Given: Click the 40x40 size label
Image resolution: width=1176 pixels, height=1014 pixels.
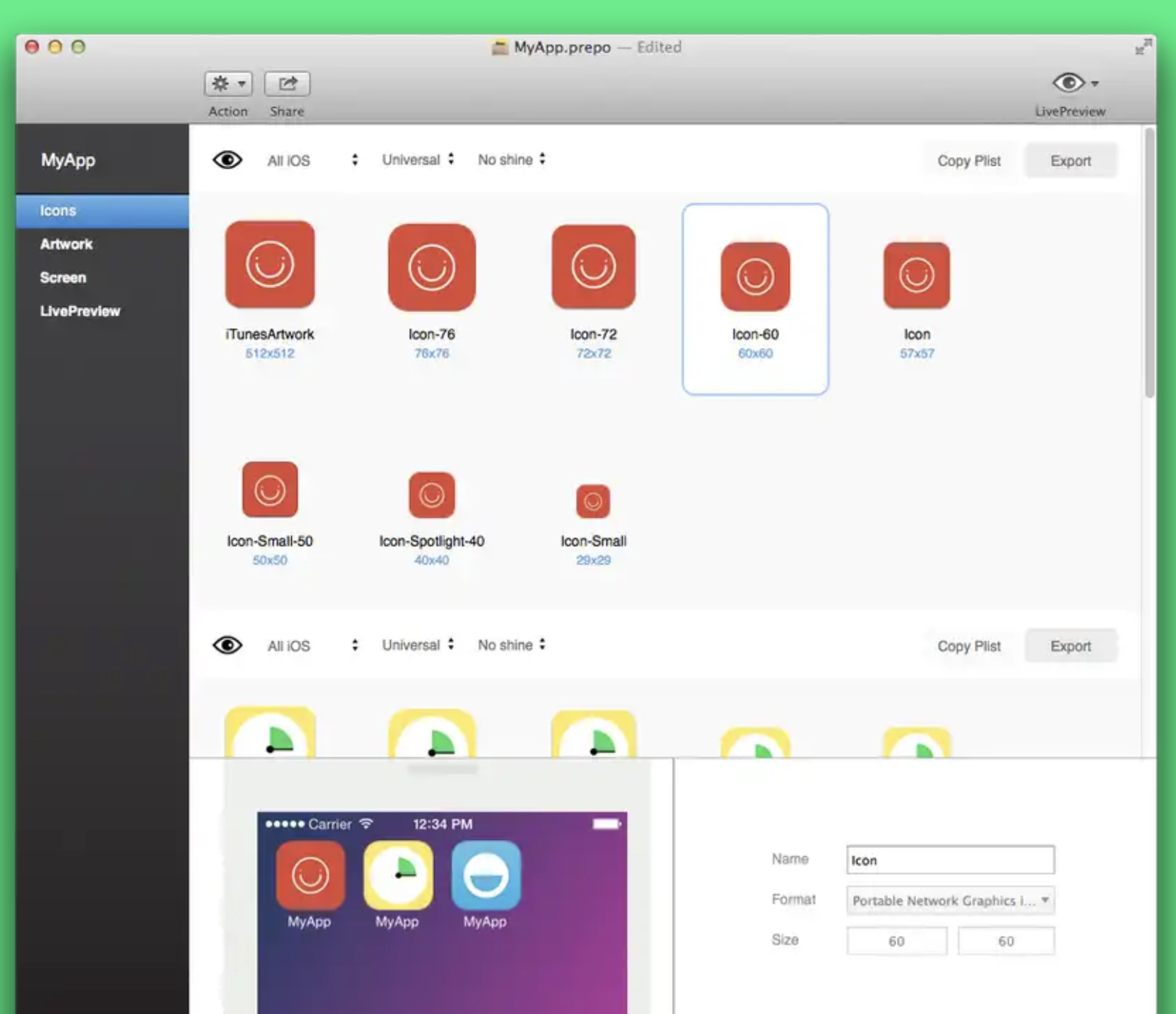Looking at the screenshot, I should (x=432, y=560).
